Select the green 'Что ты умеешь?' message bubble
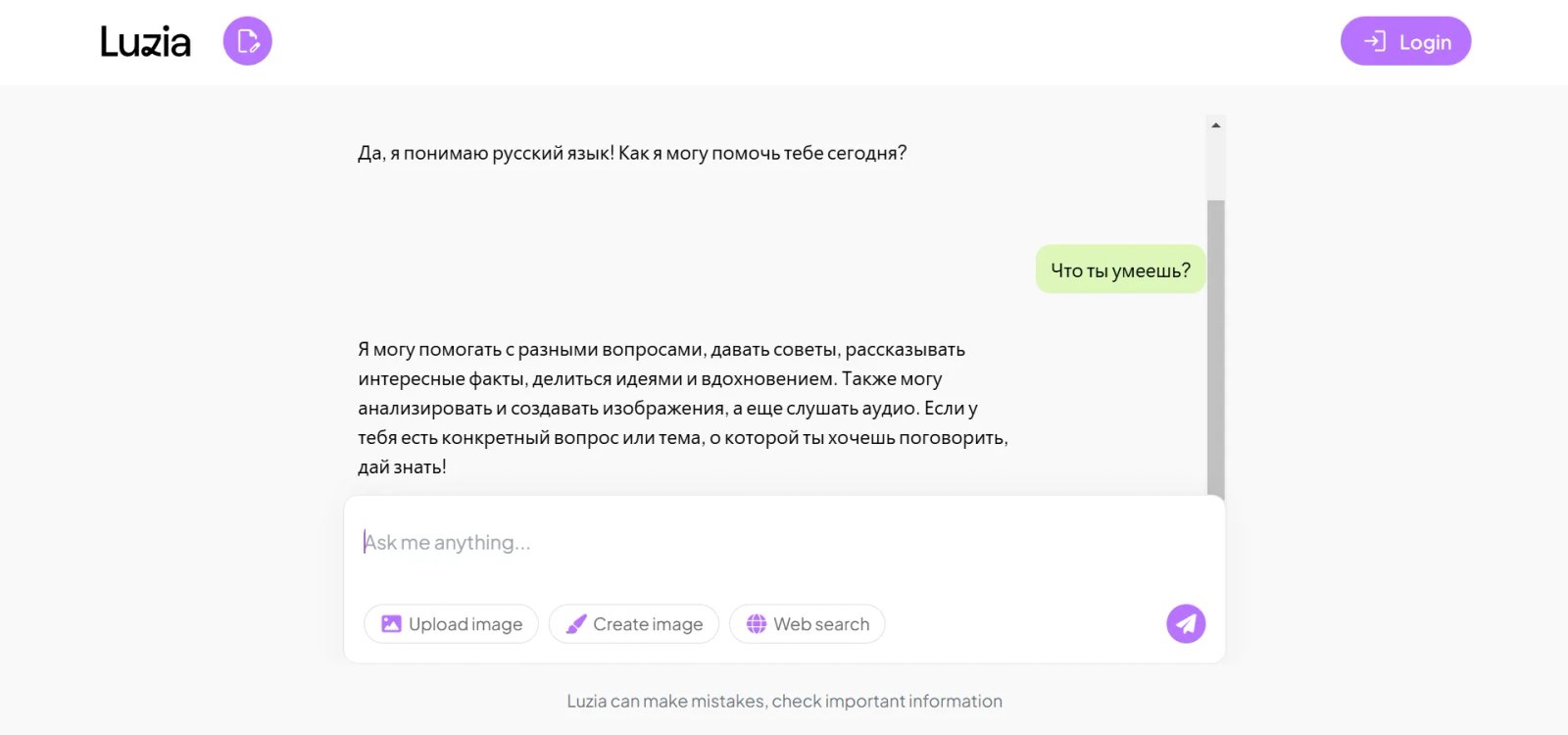The image size is (1568, 735). click(1120, 269)
